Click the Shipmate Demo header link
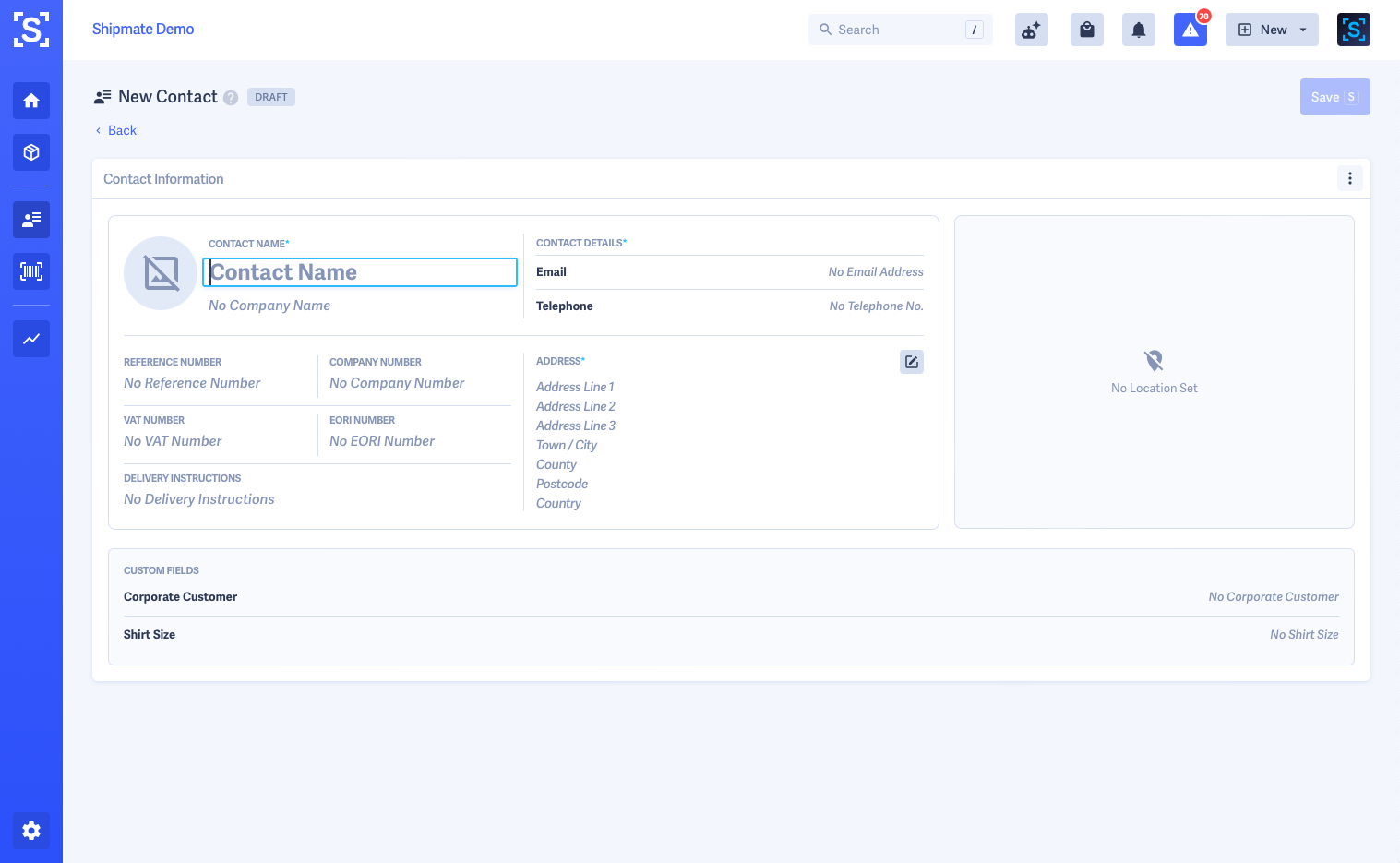 tap(143, 29)
